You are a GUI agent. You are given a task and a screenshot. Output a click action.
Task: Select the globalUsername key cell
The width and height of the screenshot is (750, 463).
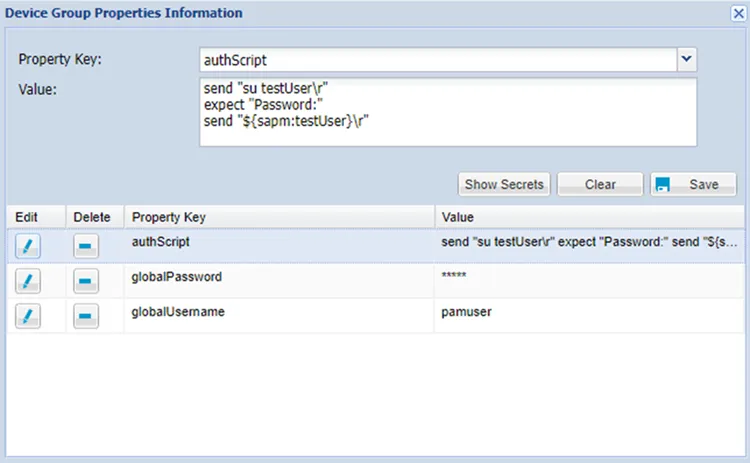[279, 316]
